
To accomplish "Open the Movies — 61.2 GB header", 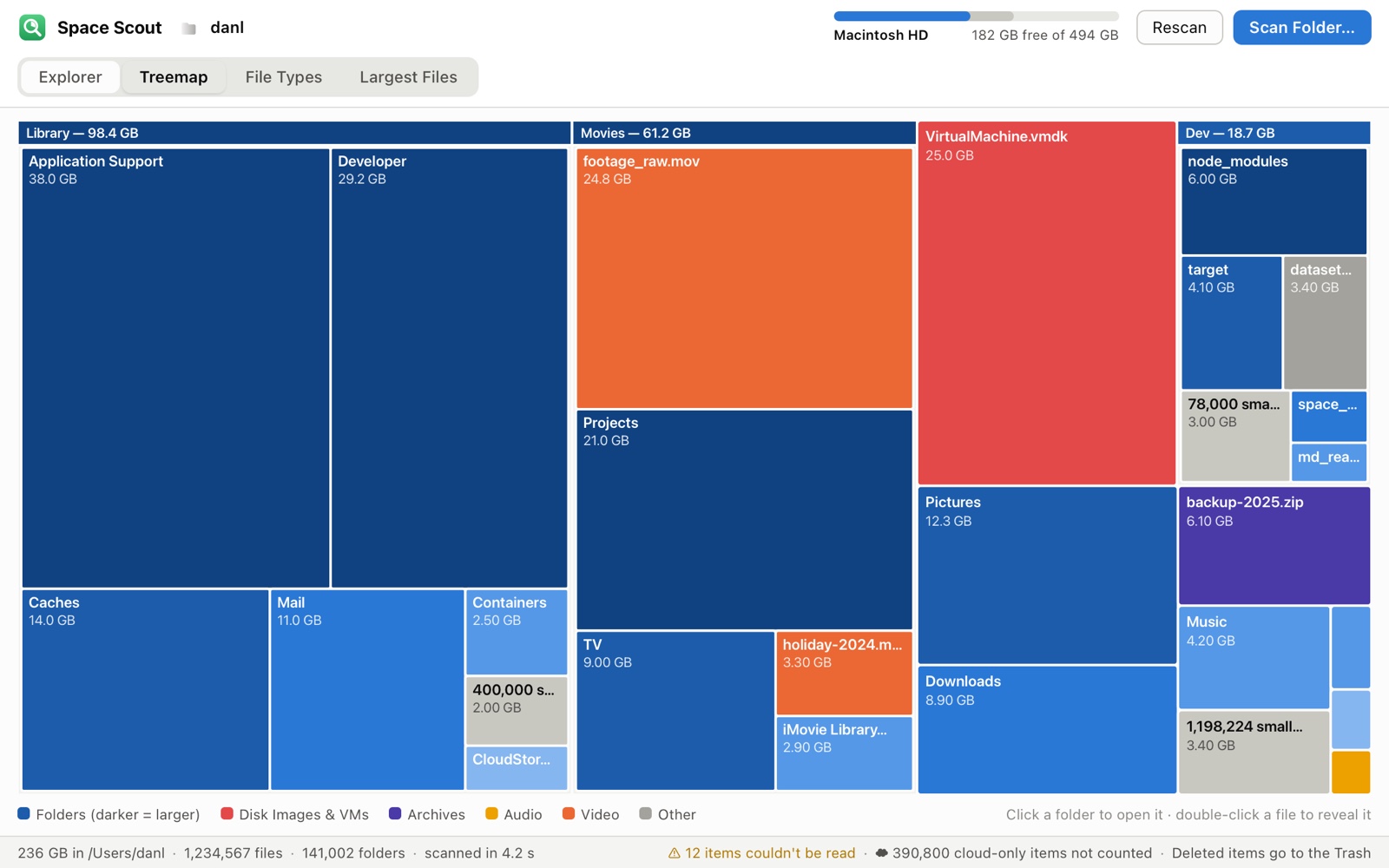I will (x=744, y=133).
